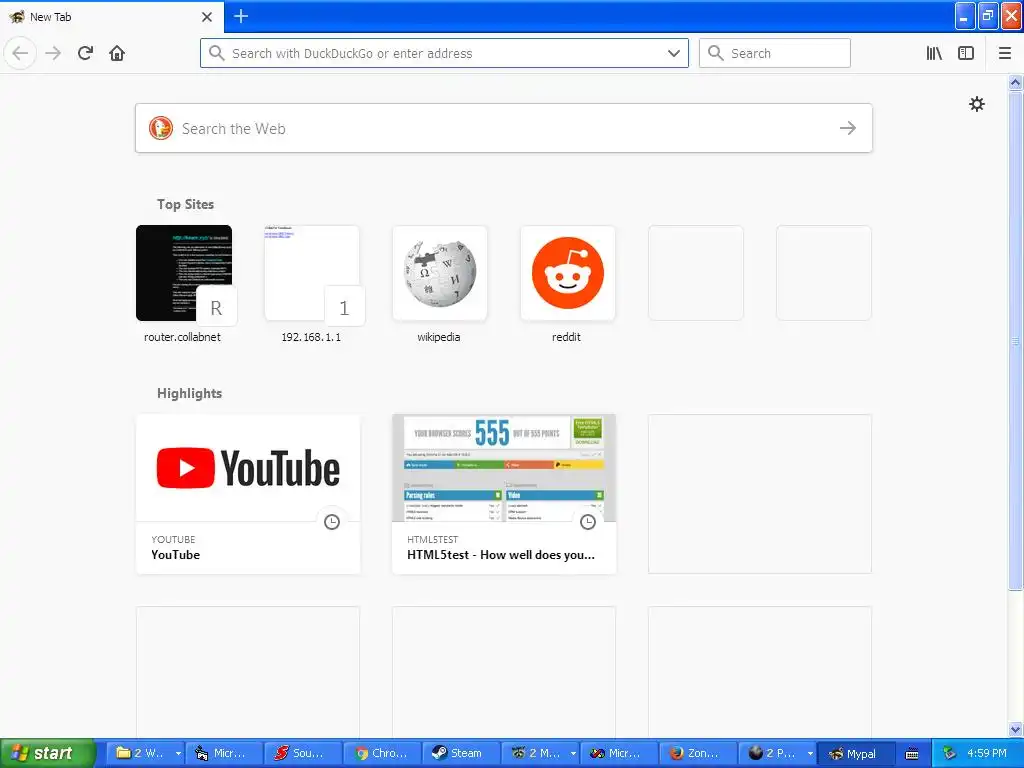Screen dimensions: 1024x768
Task: Select the New Tab tab
Action: tap(111, 17)
